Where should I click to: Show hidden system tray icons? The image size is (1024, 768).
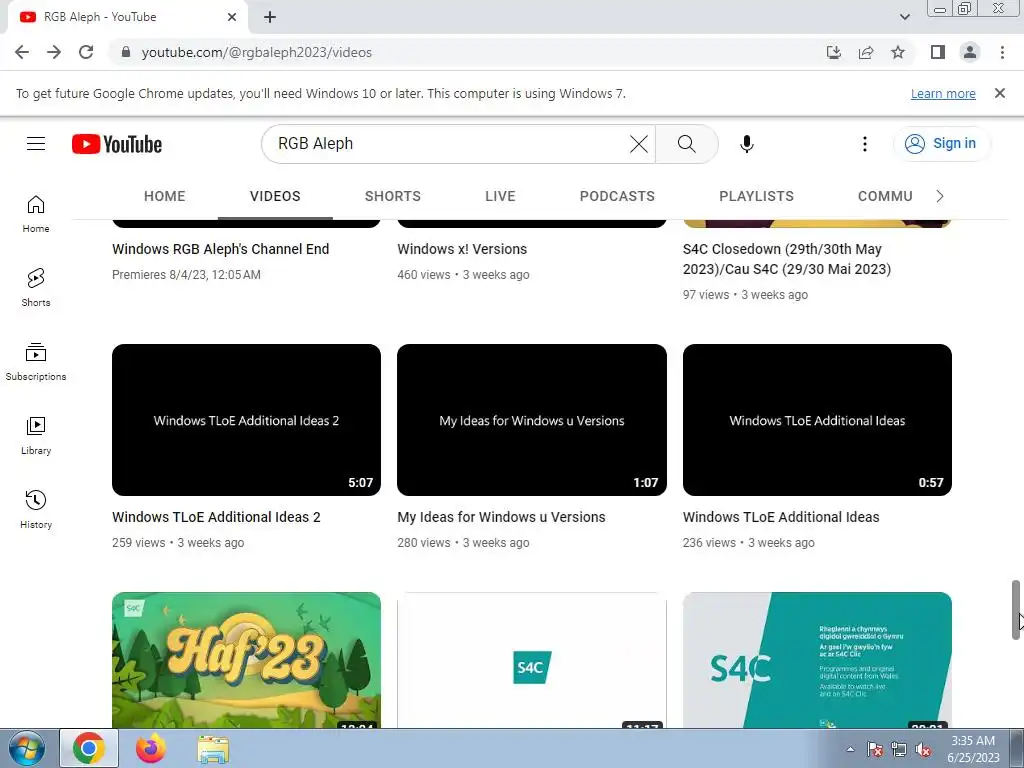coord(850,749)
